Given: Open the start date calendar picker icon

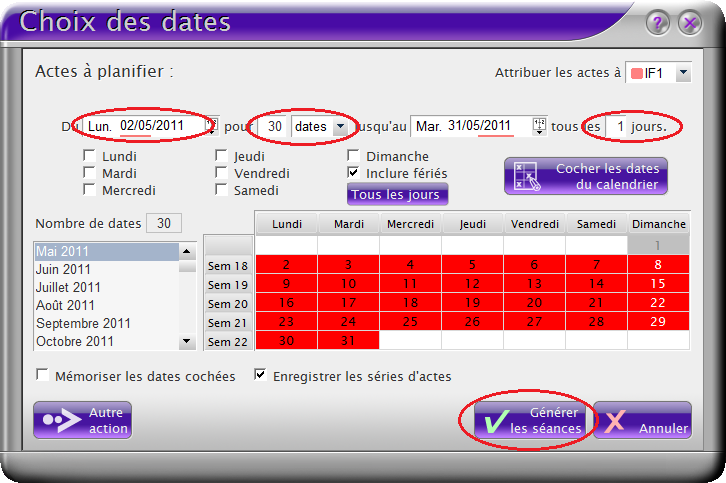Looking at the screenshot, I should (x=211, y=125).
